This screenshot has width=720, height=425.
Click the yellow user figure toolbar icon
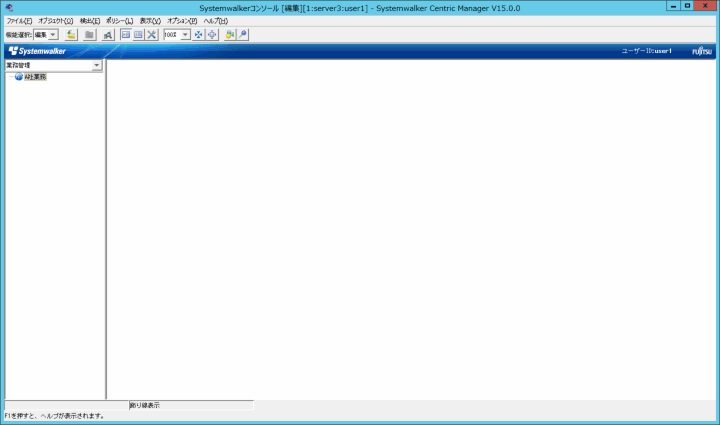pos(230,35)
